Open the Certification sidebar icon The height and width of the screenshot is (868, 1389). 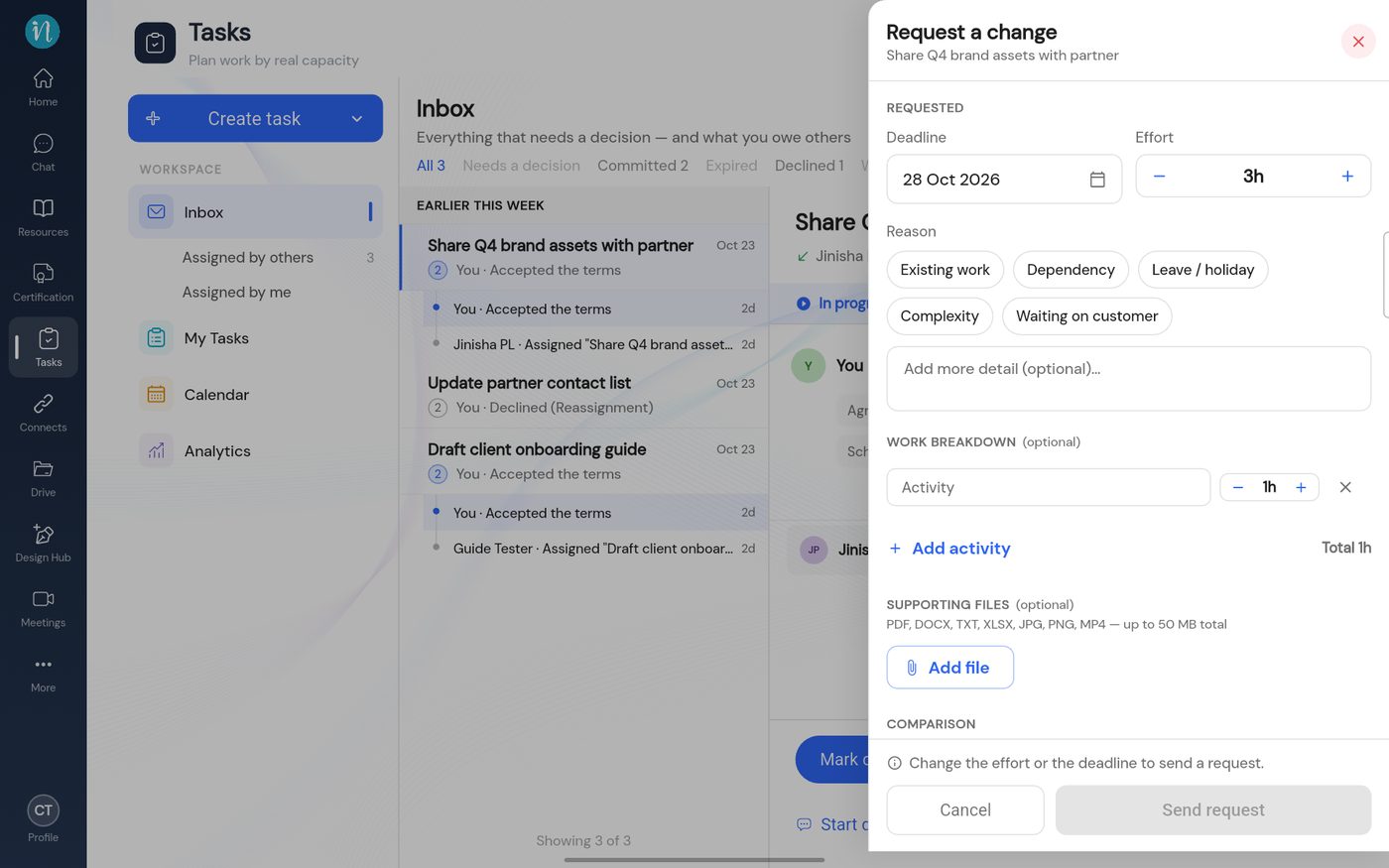click(43, 283)
